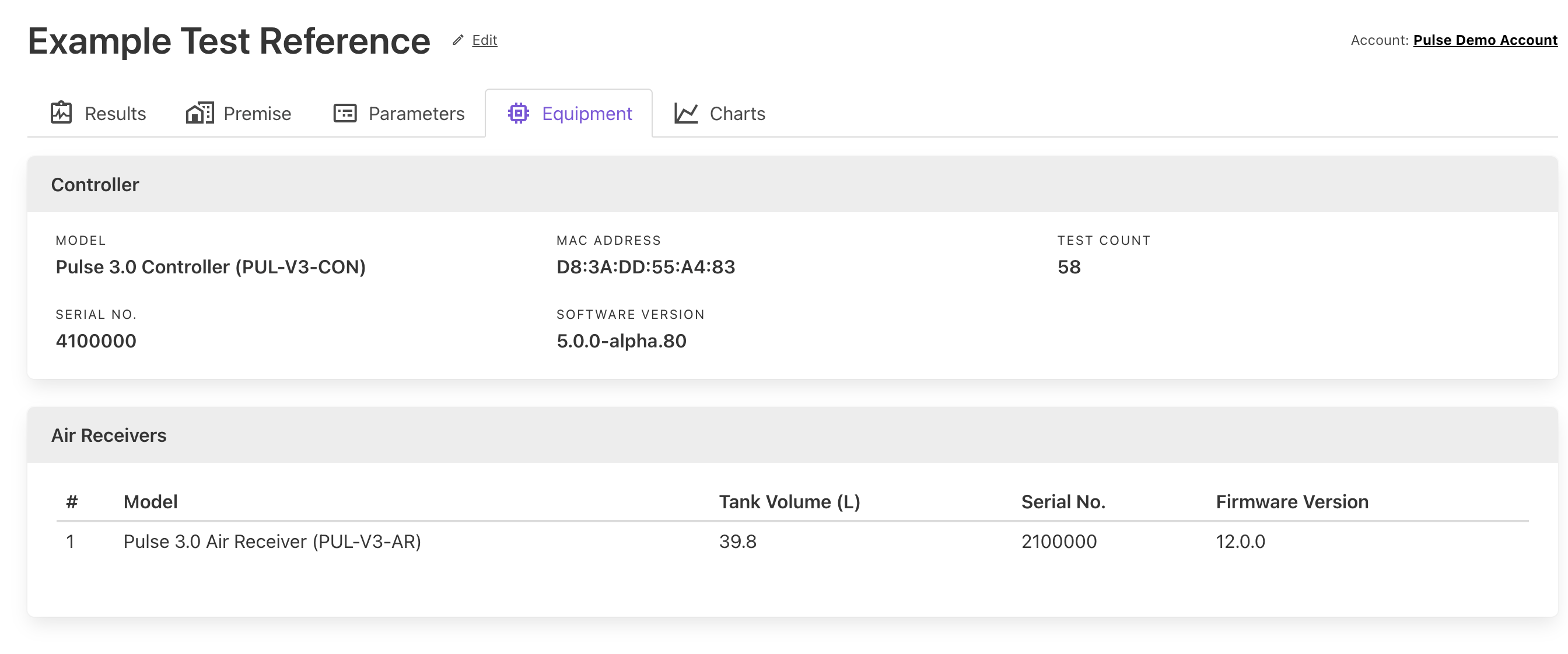Click the Equipment chip icon
The width and height of the screenshot is (1568, 654).
point(518,113)
